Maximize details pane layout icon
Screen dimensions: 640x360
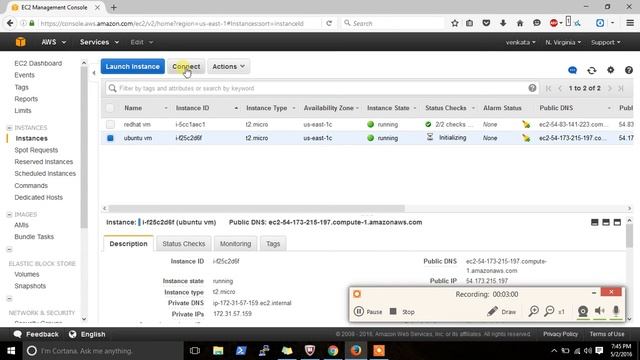(617, 222)
